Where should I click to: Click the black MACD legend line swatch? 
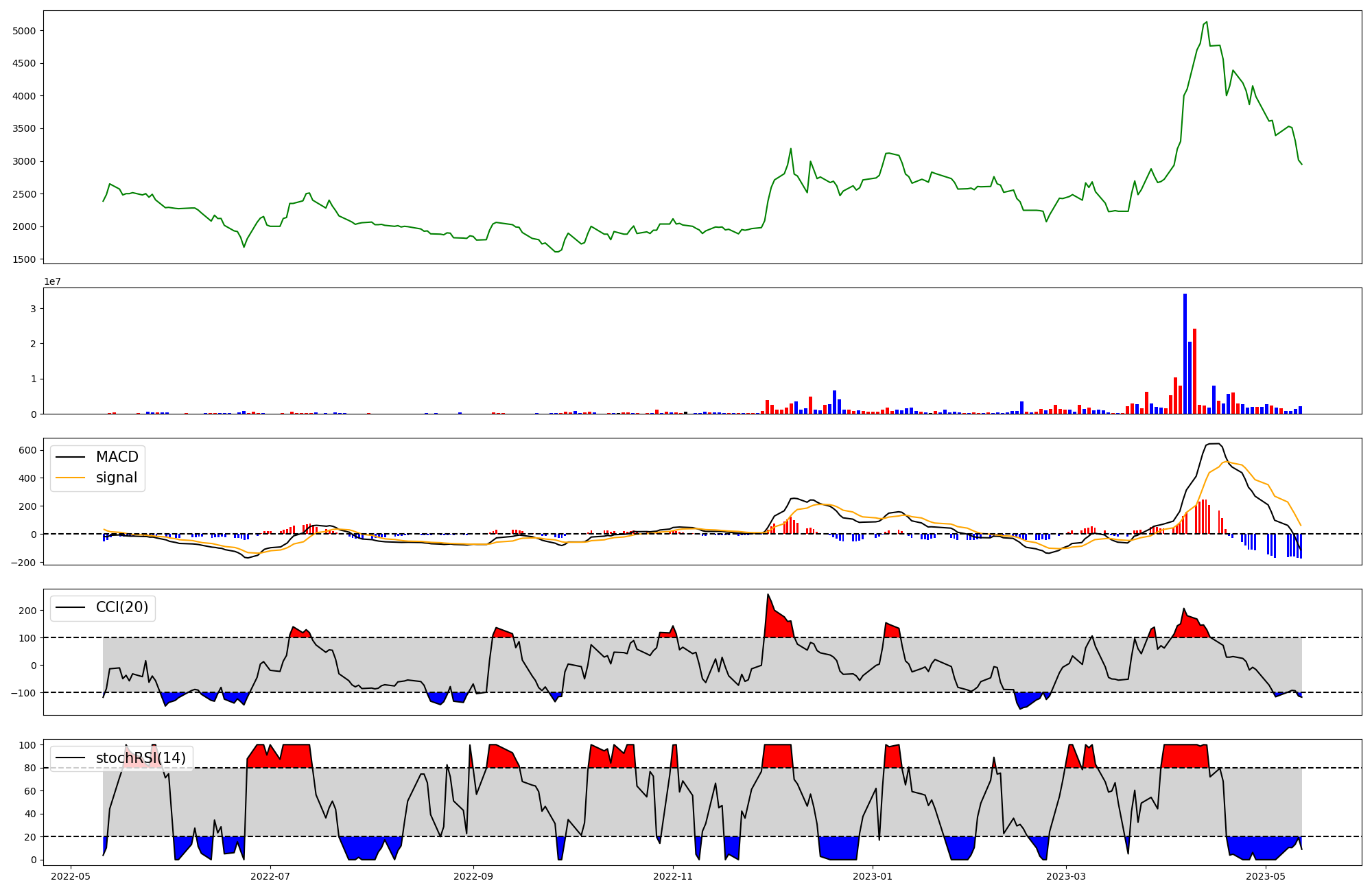[x=70, y=457]
